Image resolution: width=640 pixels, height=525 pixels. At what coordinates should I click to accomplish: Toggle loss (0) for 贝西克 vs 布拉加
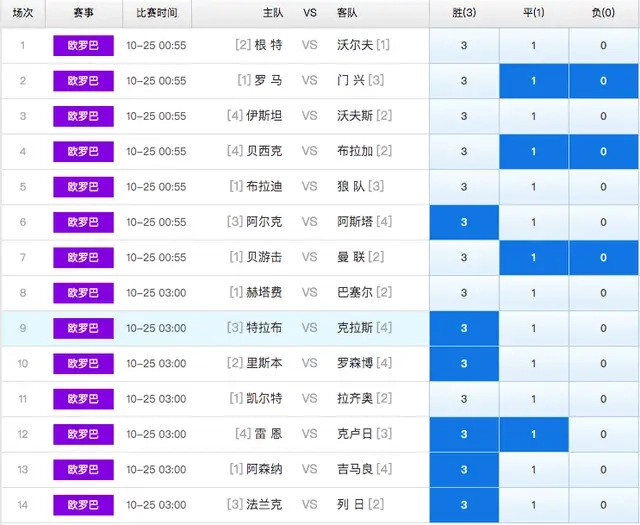(604, 152)
